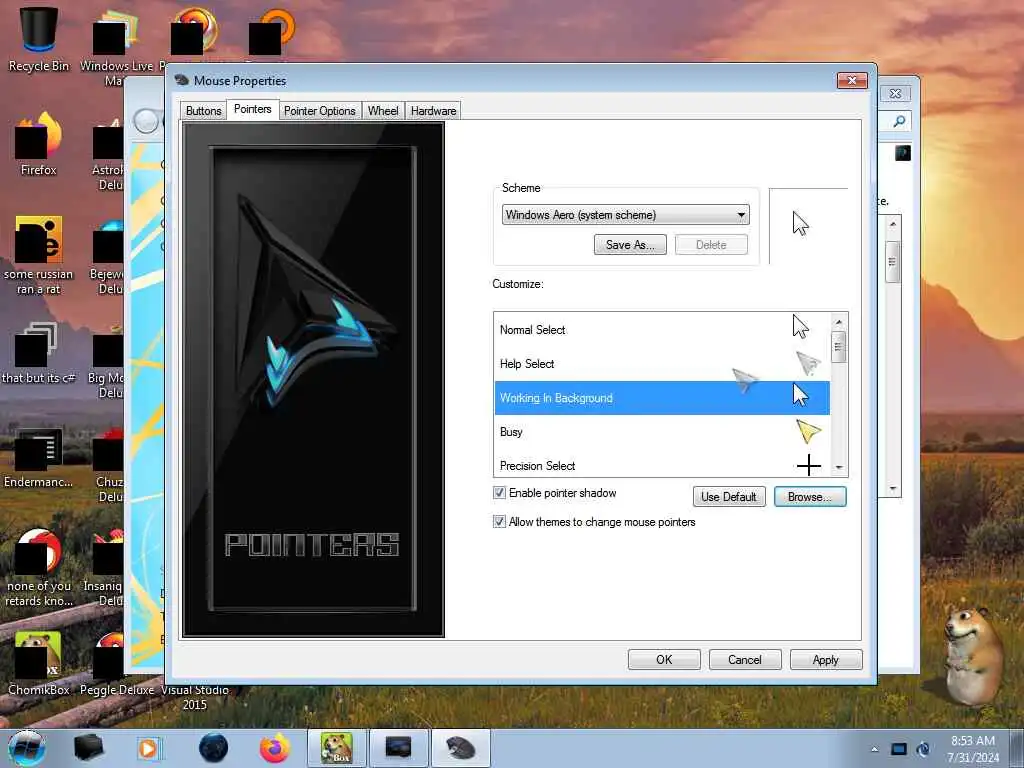The width and height of the screenshot is (1024, 768).
Task: Open the Pointer Options tab
Action: 319,111
